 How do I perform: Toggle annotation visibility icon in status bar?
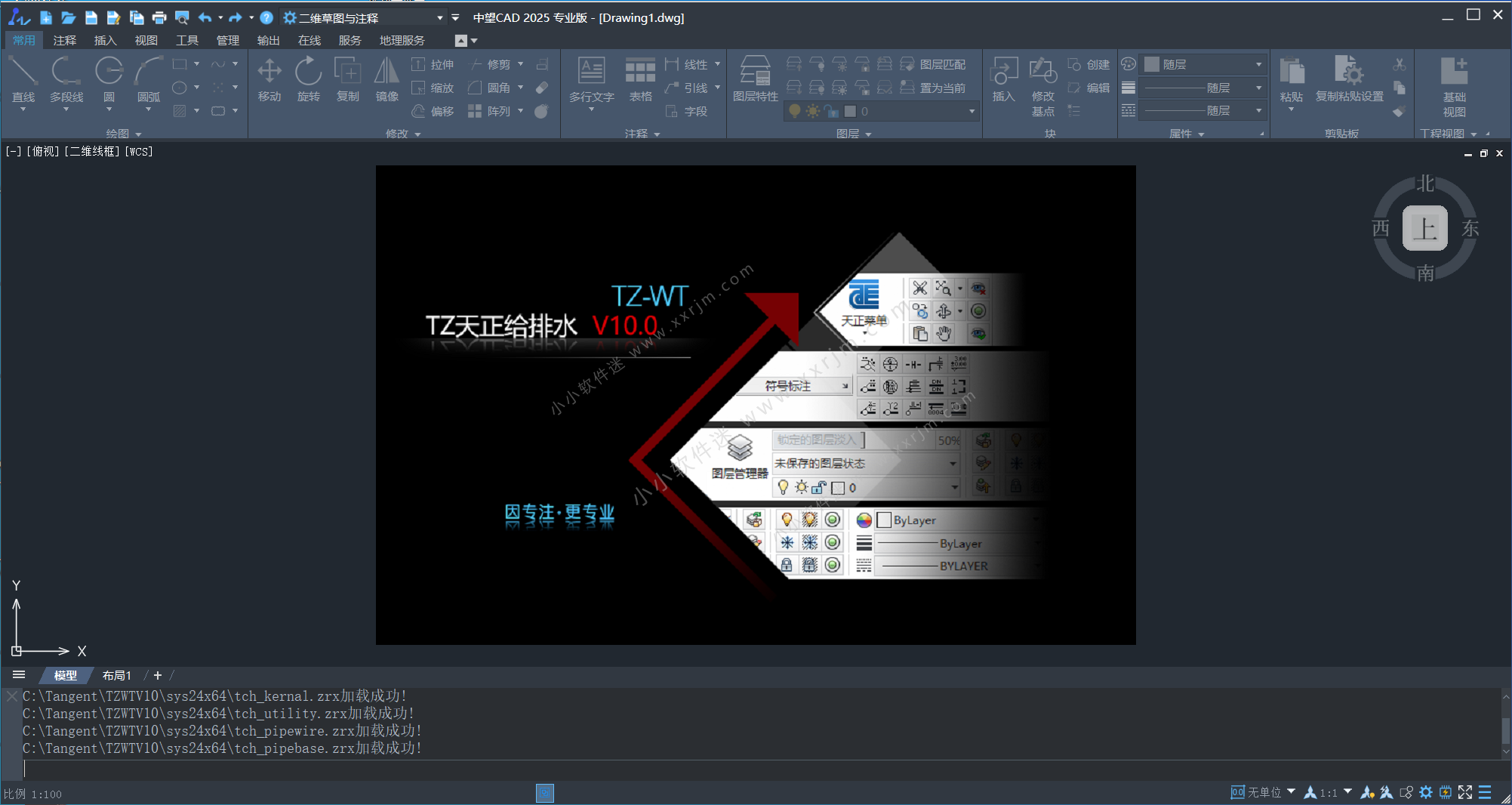pos(1367,792)
